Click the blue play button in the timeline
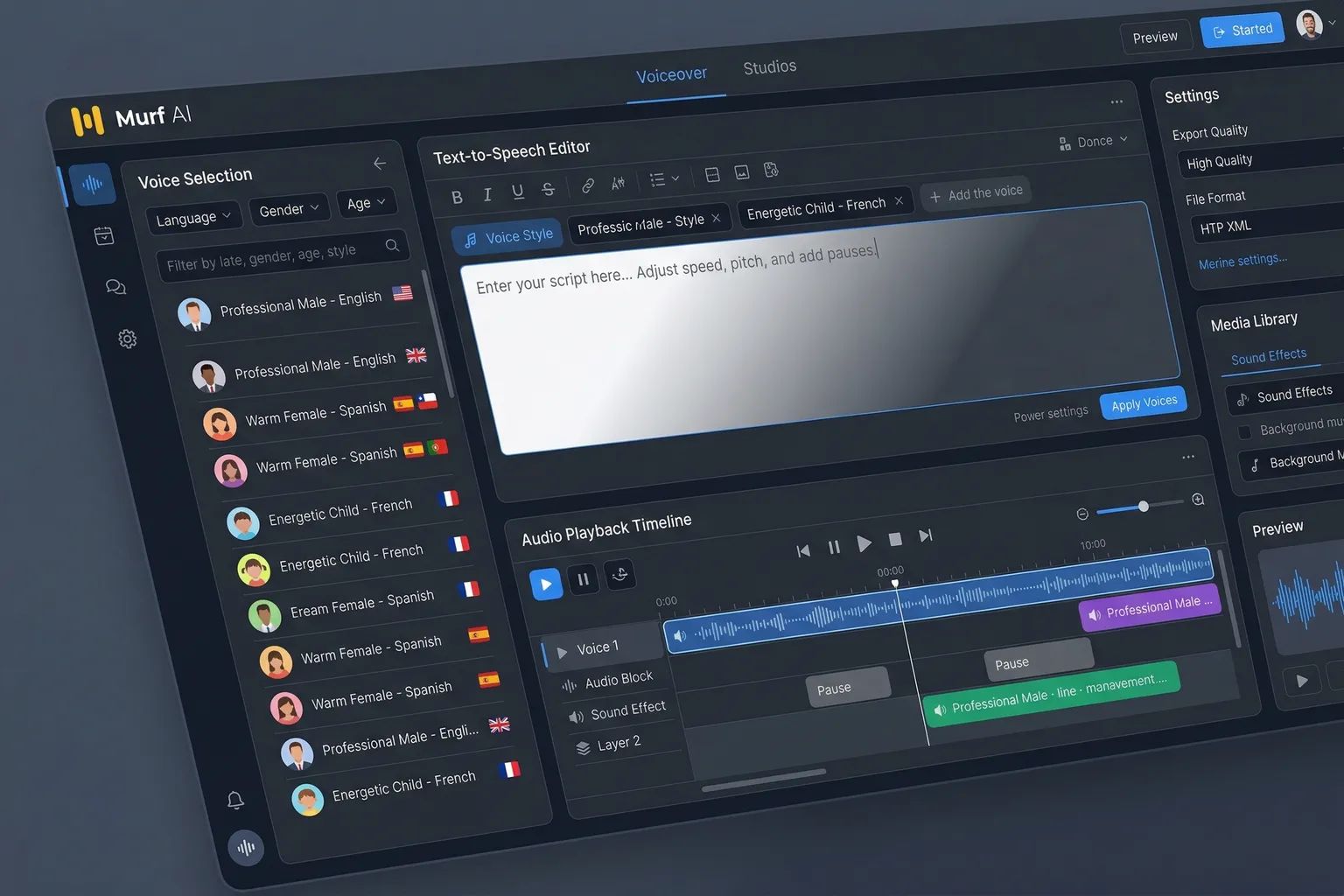 pos(546,584)
